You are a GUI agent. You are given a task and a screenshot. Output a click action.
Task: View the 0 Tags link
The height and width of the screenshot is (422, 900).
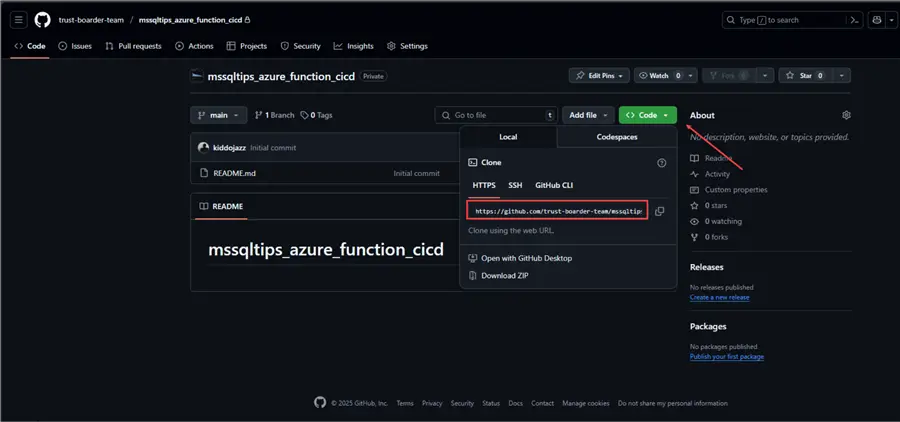[316, 115]
